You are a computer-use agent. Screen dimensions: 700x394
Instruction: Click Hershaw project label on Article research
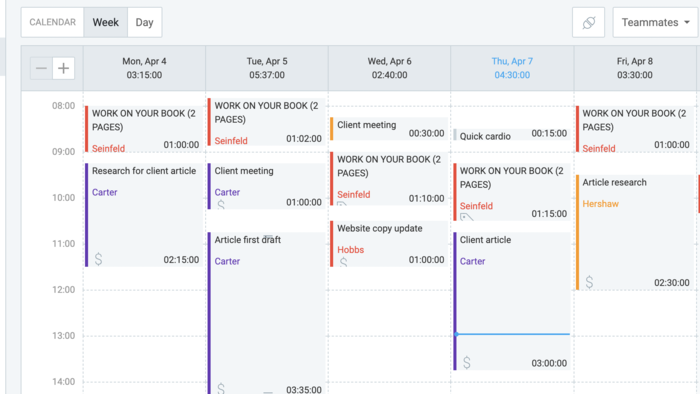tap(600, 204)
